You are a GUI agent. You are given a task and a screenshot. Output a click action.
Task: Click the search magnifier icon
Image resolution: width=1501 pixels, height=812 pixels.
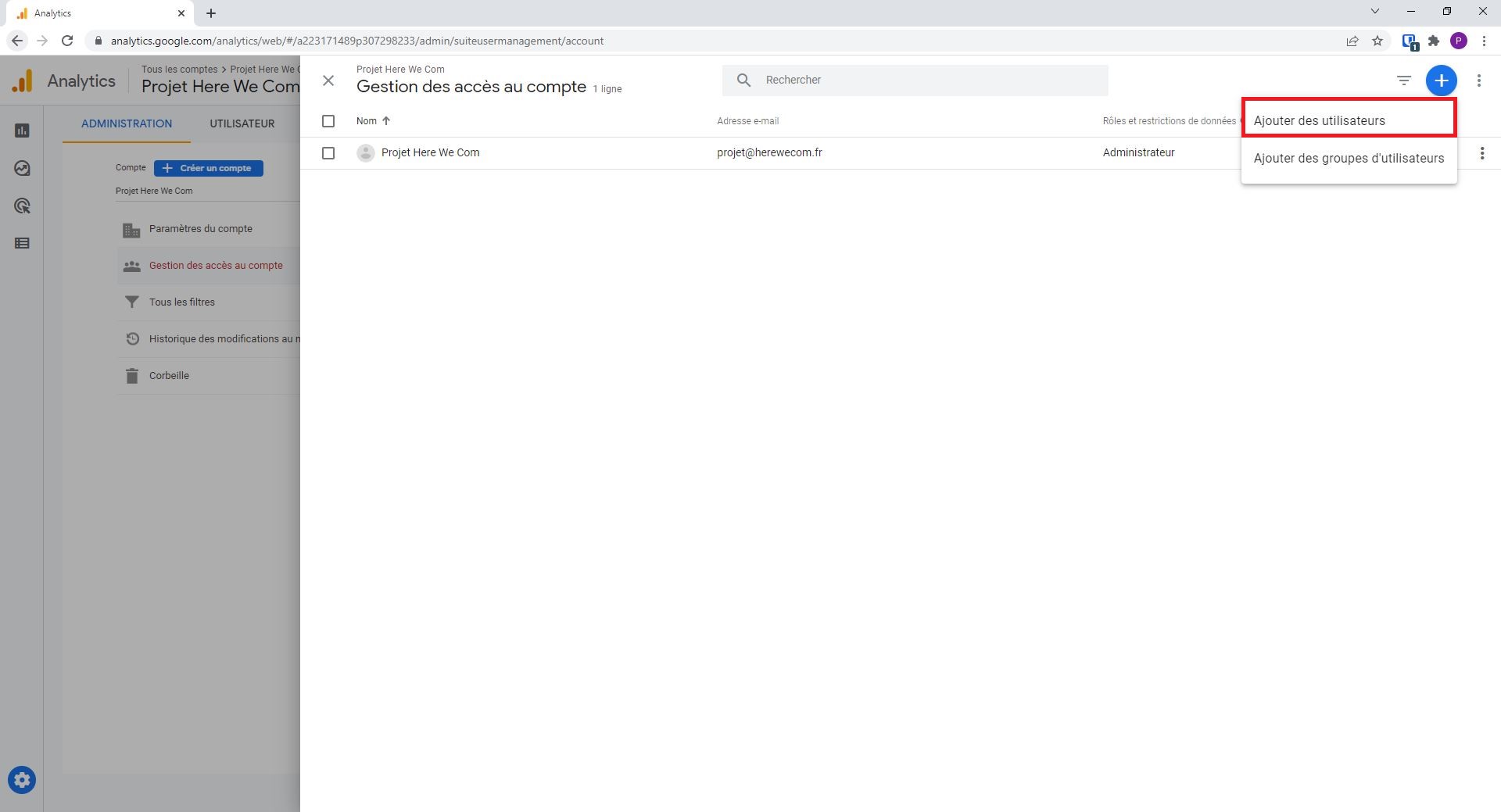pyautogui.click(x=743, y=80)
